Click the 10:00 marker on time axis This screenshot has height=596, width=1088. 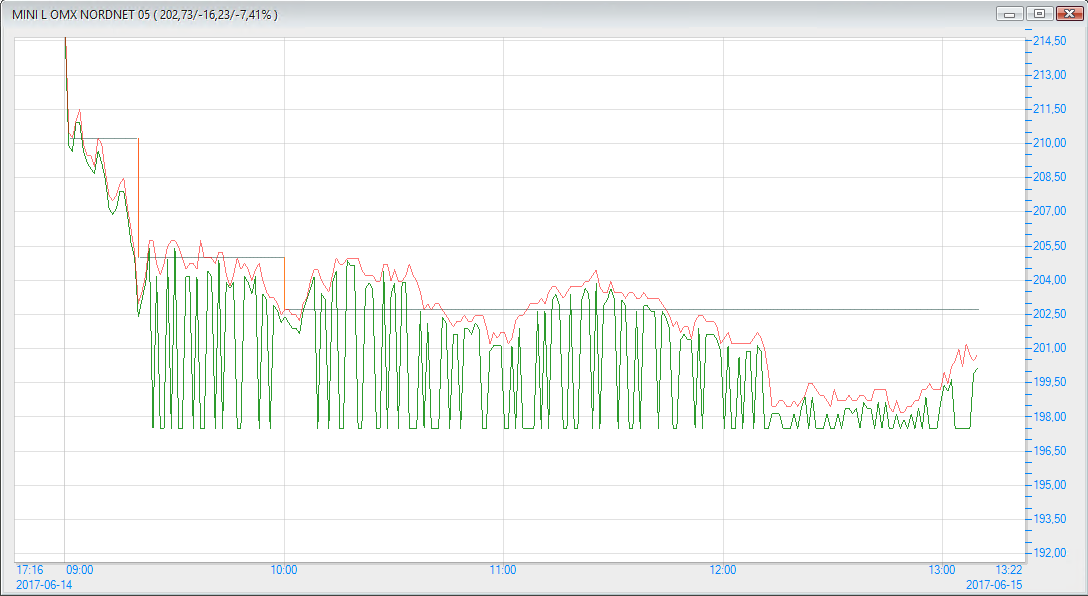pyautogui.click(x=284, y=570)
